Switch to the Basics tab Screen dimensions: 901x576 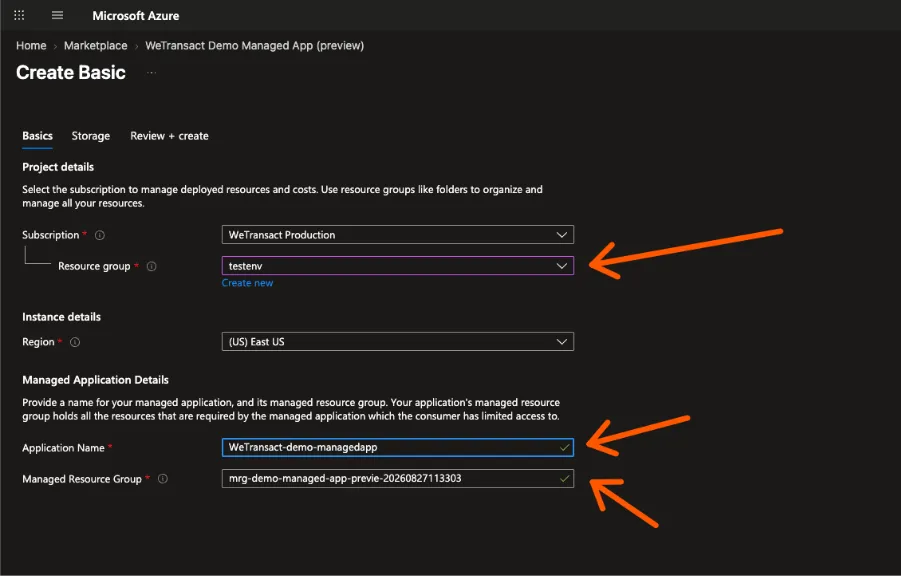click(37, 136)
